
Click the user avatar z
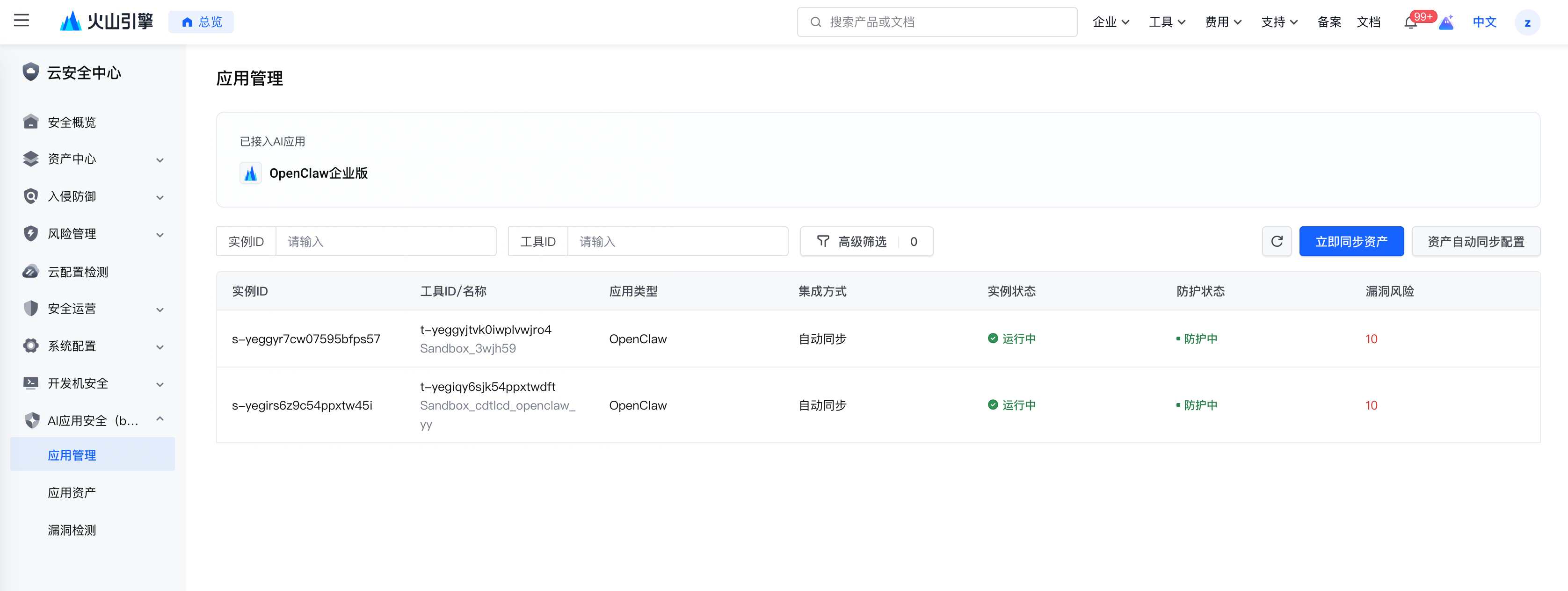(x=1527, y=22)
